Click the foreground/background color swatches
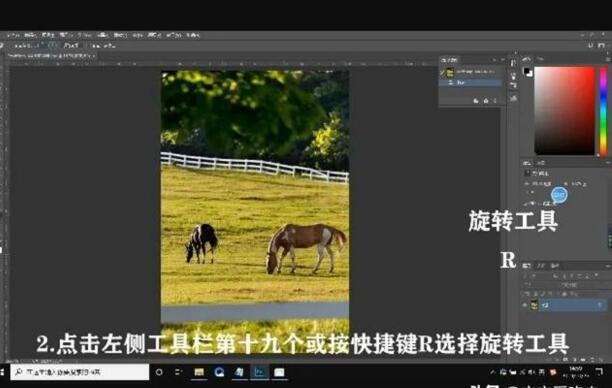The width and height of the screenshot is (612, 388). click(527, 72)
